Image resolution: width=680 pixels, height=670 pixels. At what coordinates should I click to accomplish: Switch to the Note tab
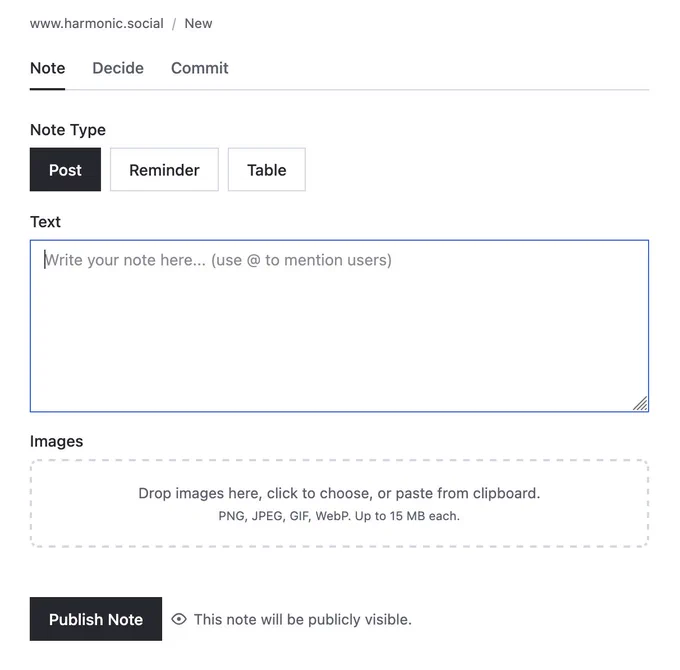click(48, 68)
